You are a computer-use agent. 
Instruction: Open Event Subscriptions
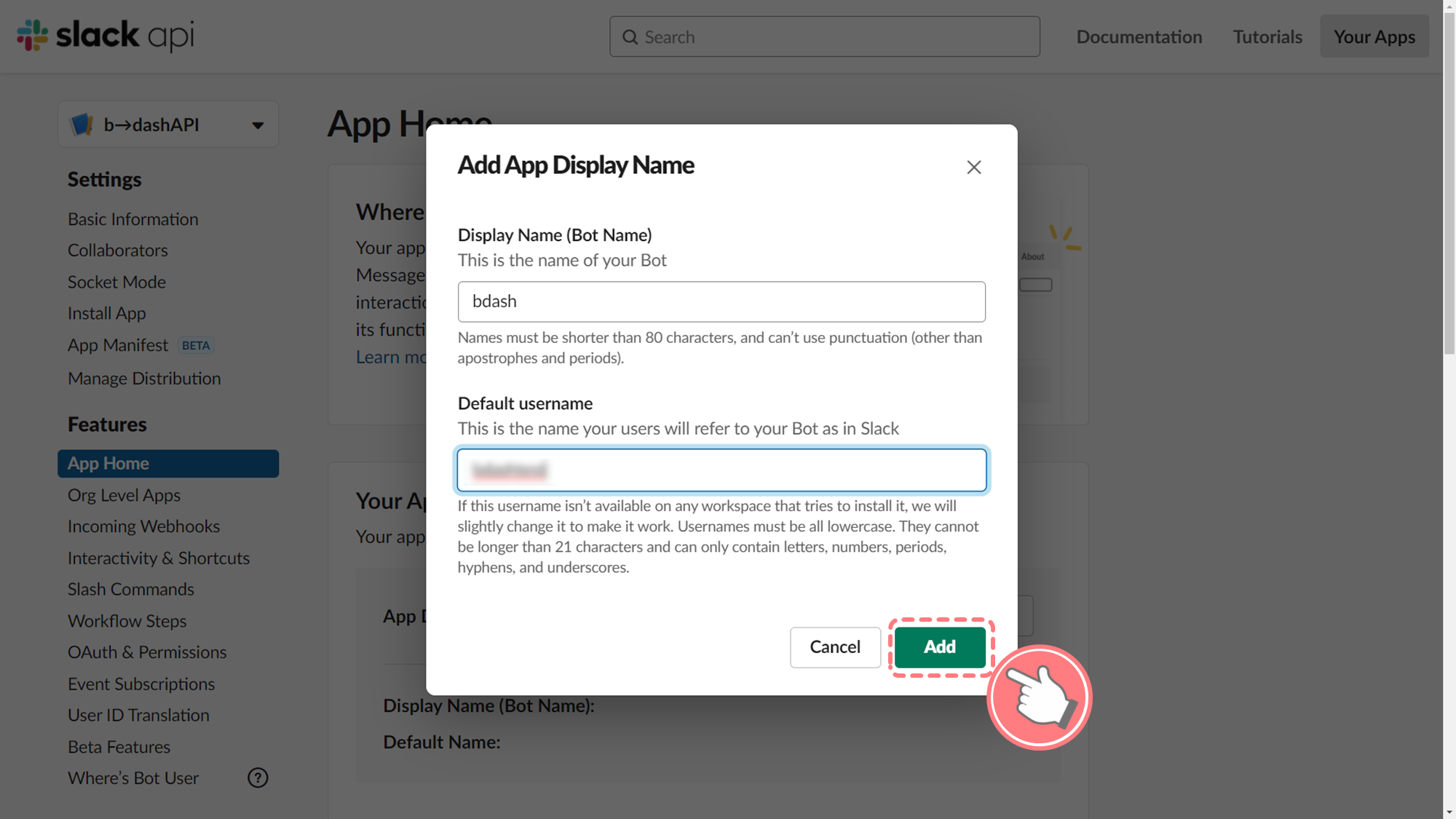[141, 684]
